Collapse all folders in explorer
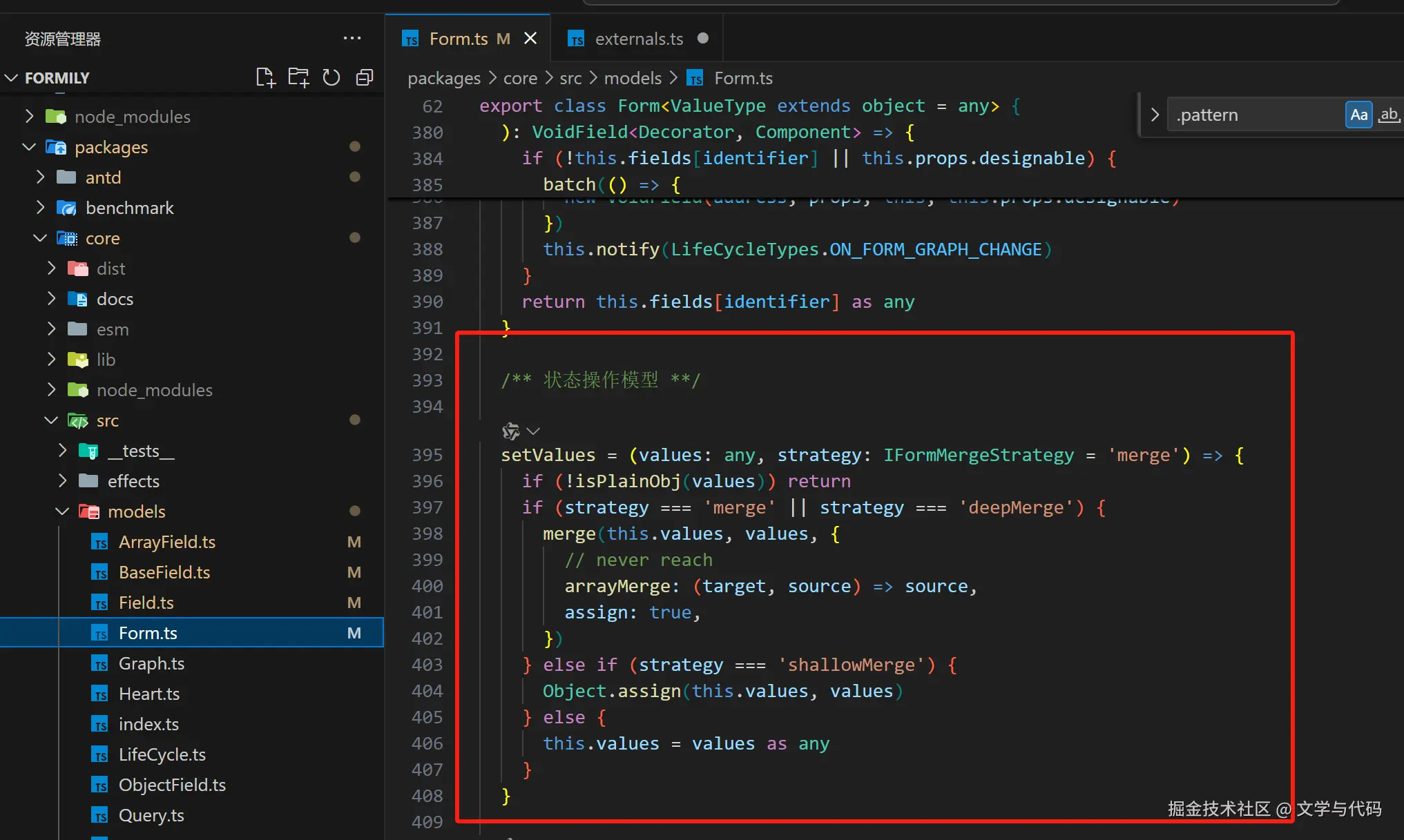This screenshot has width=1404, height=840. (x=364, y=77)
